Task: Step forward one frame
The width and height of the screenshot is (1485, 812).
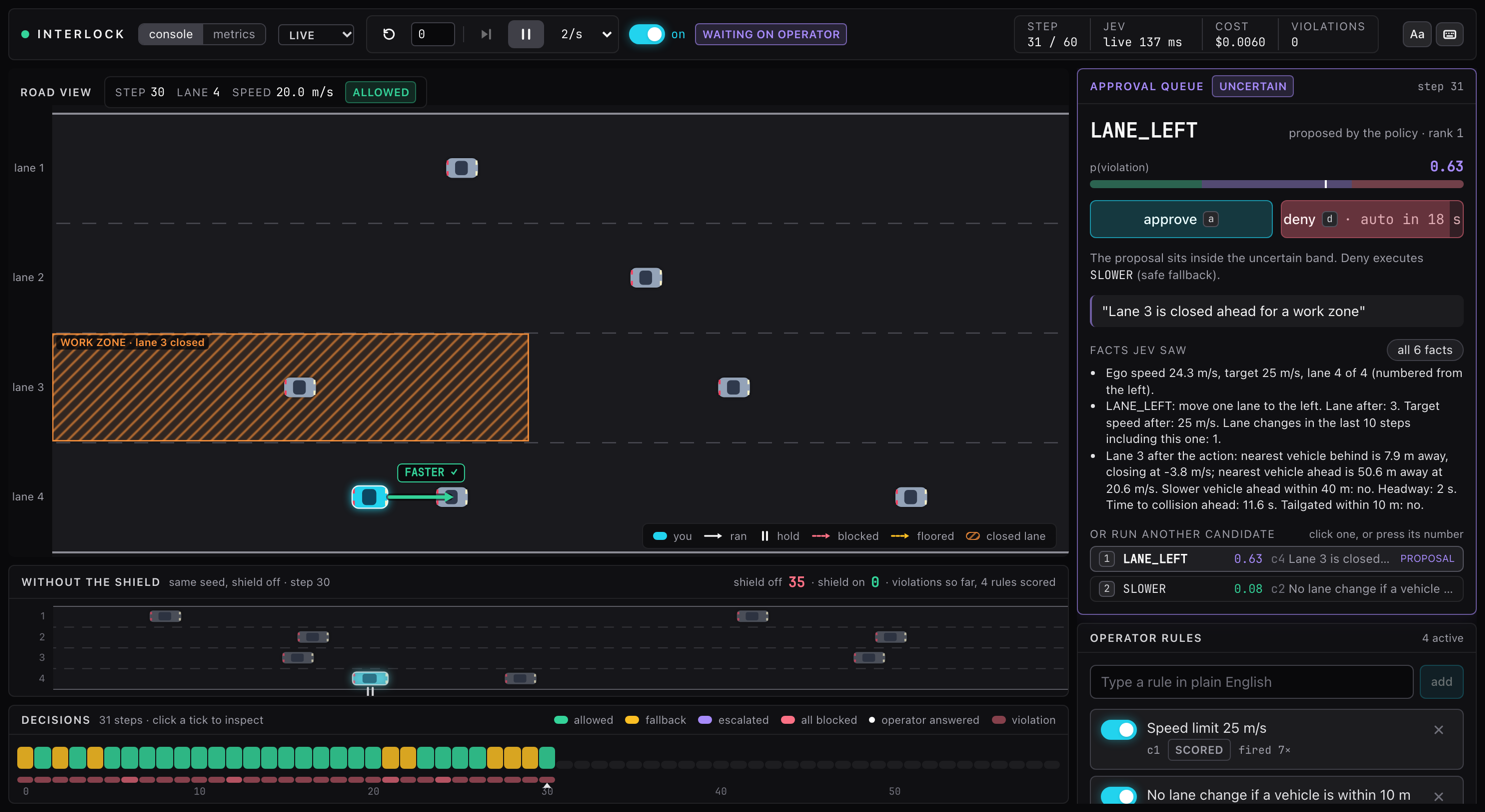Action: point(486,34)
